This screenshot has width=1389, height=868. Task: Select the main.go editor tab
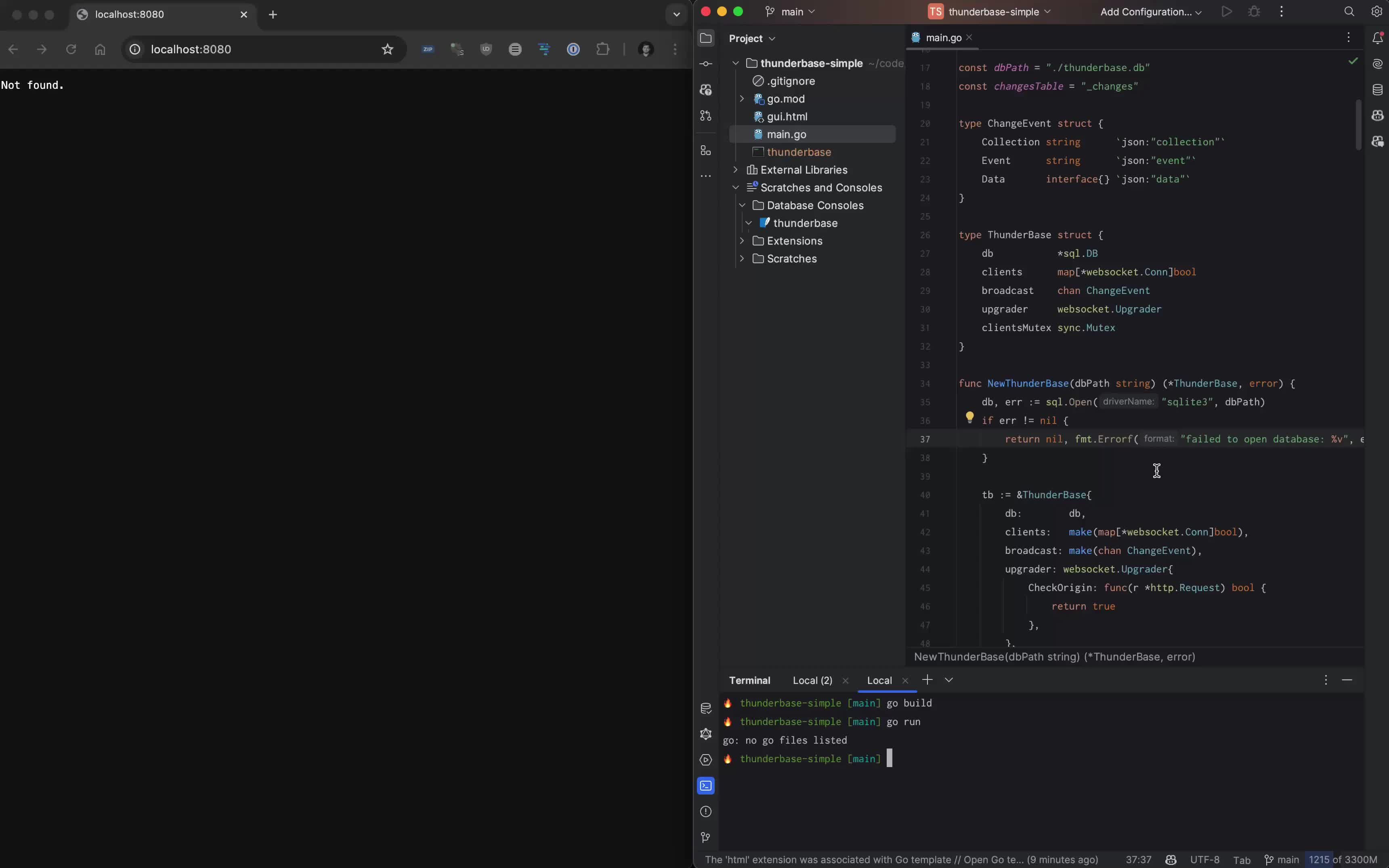(943, 38)
